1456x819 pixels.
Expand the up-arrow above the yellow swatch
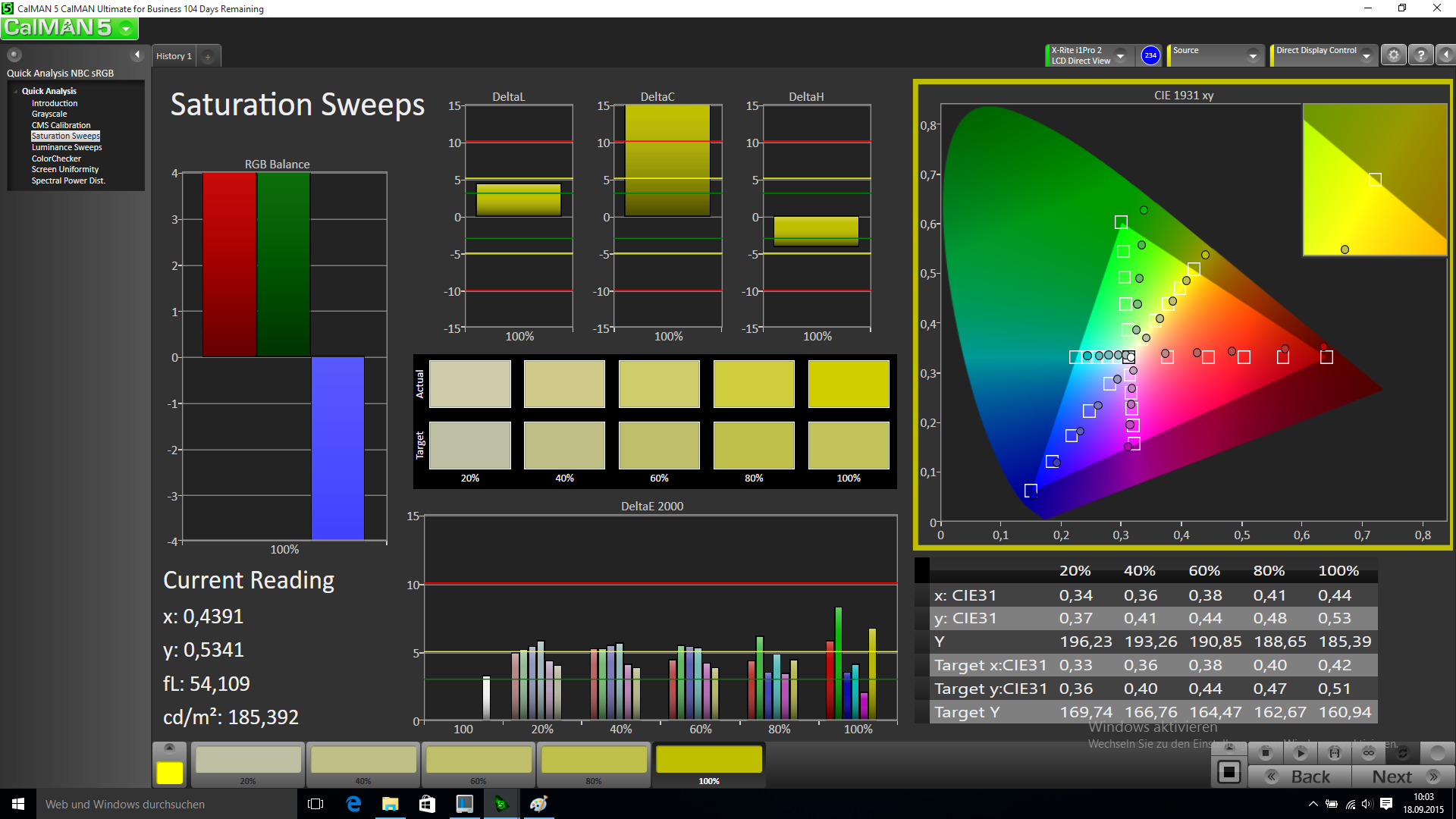pos(169,748)
